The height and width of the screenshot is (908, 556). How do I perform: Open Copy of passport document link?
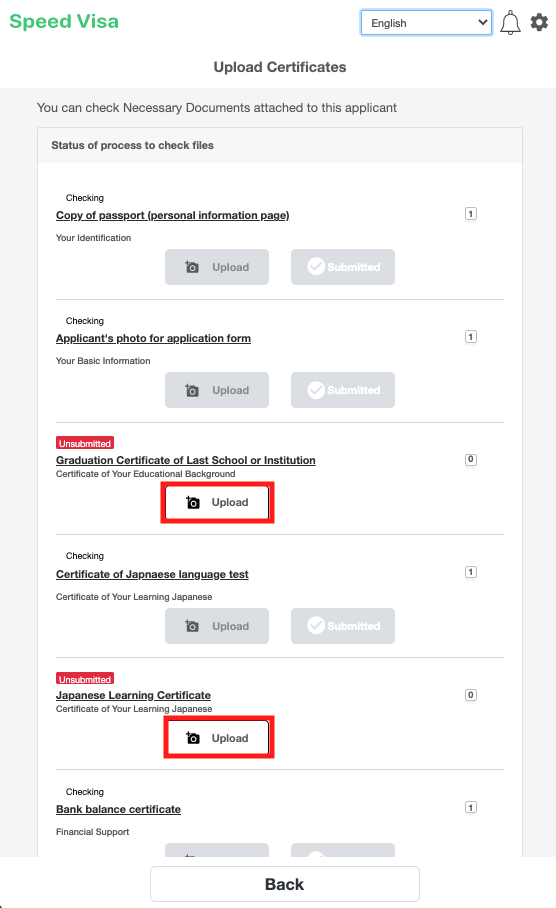point(173,215)
